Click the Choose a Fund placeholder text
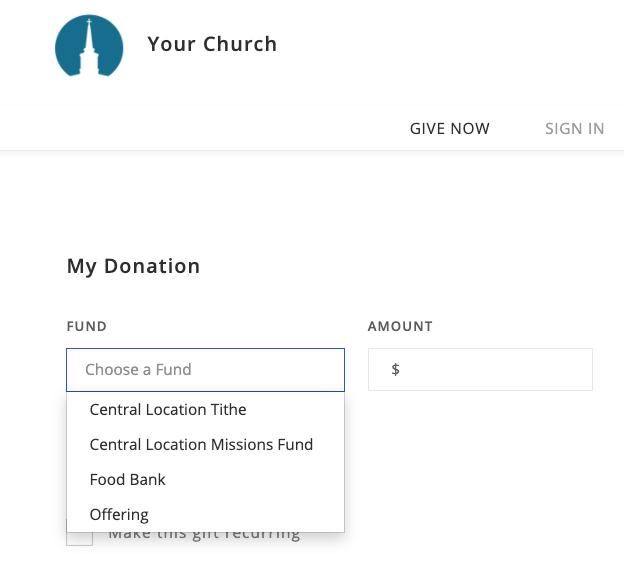The image size is (624, 587). pyautogui.click(x=138, y=370)
